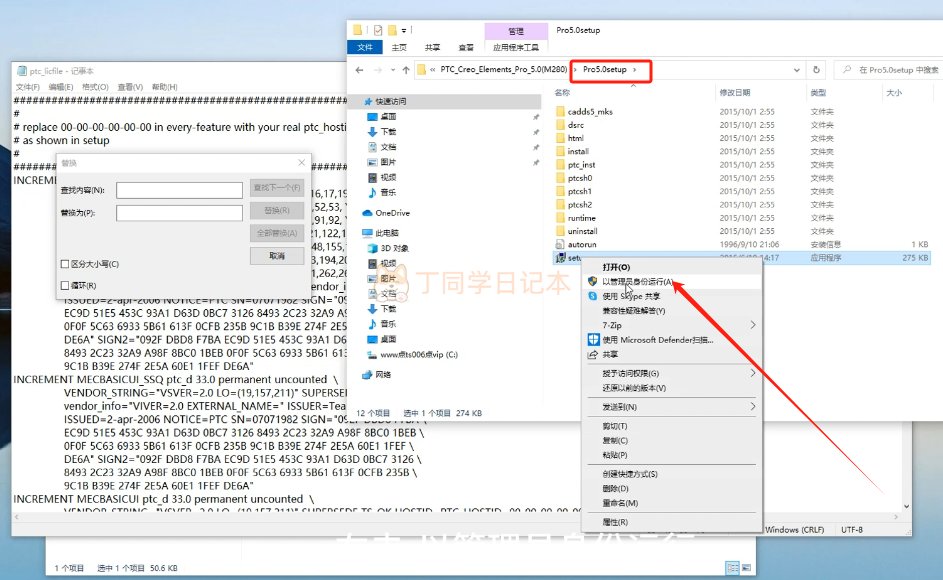943x580 pixels.
Task: Select 此电脑 in navigation pane
Action: click(381, 233)
